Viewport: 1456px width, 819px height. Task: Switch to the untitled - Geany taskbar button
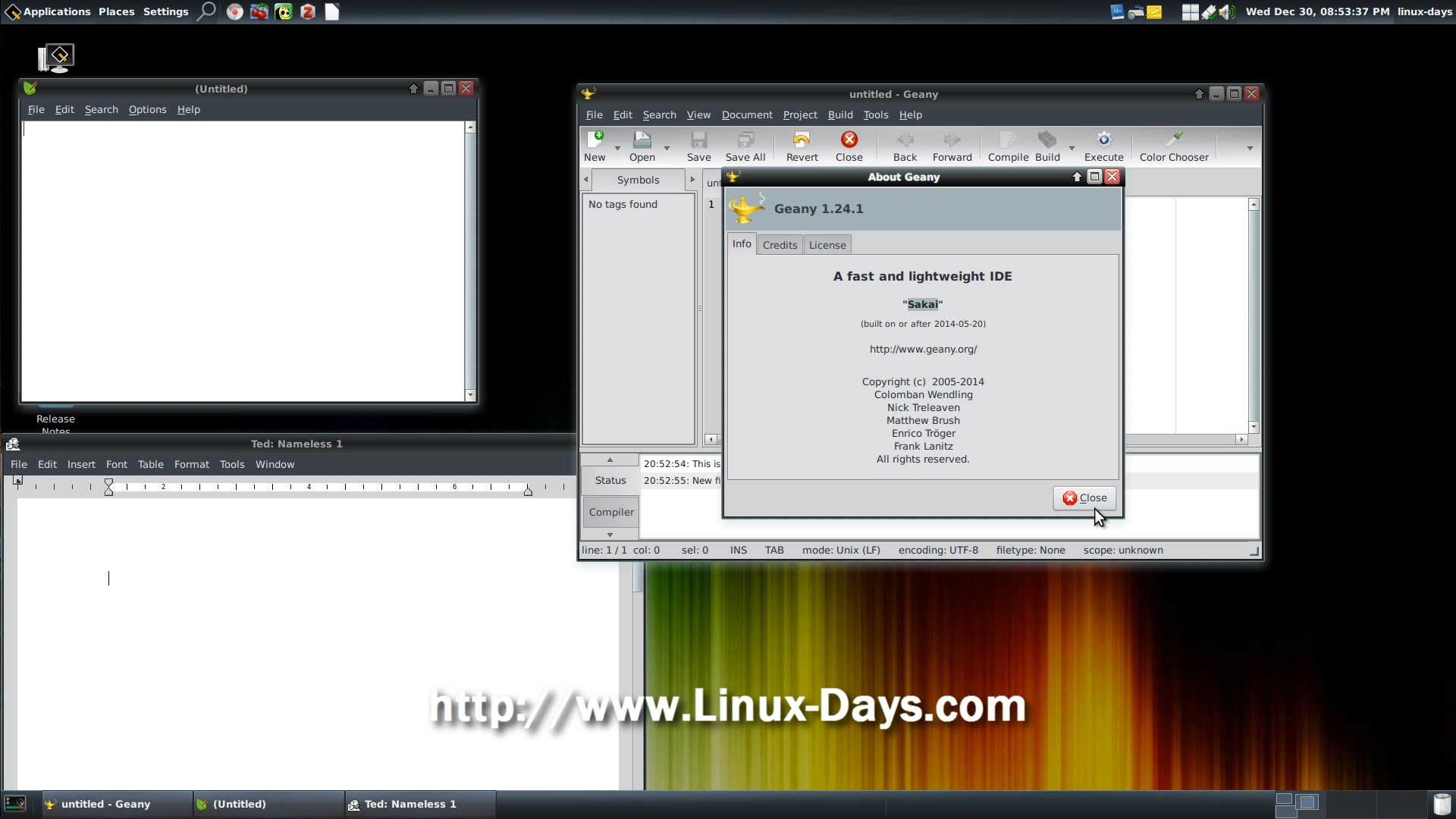(117, 804)
